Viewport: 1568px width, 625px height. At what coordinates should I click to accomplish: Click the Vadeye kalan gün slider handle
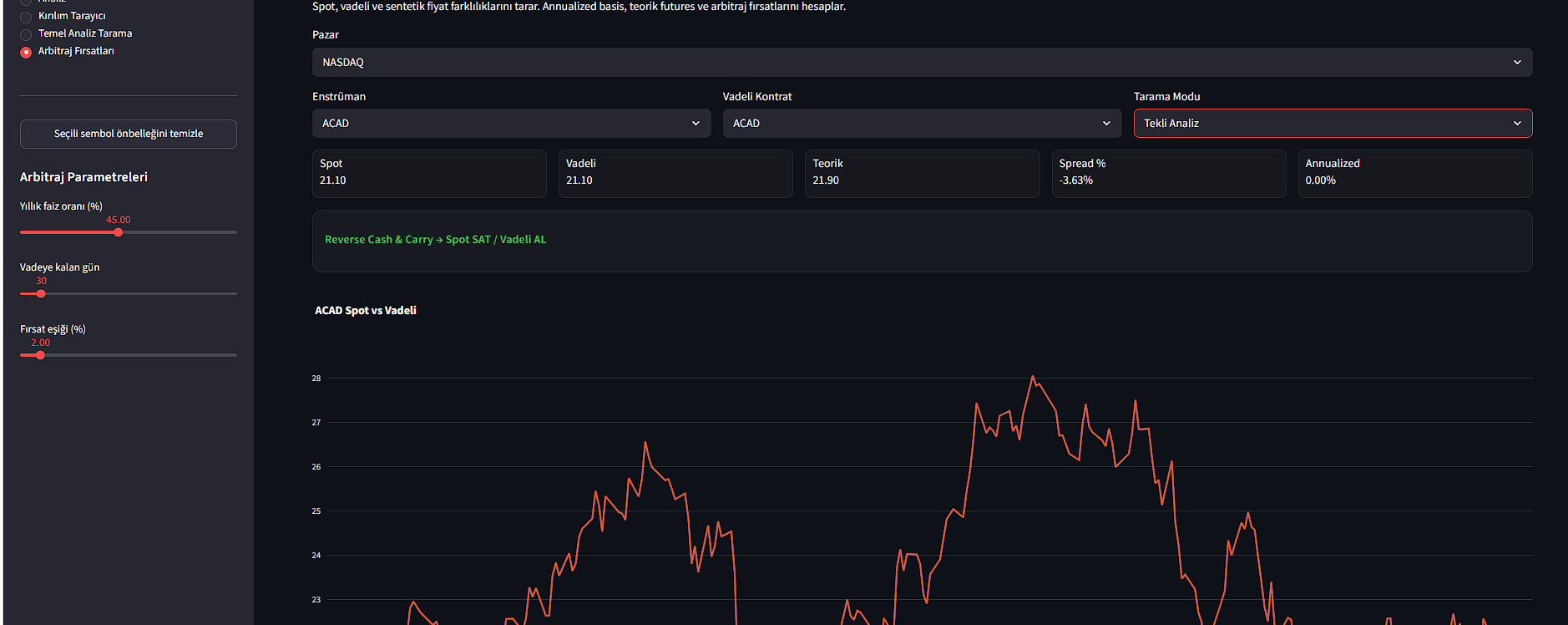click(x=41, y=294)
